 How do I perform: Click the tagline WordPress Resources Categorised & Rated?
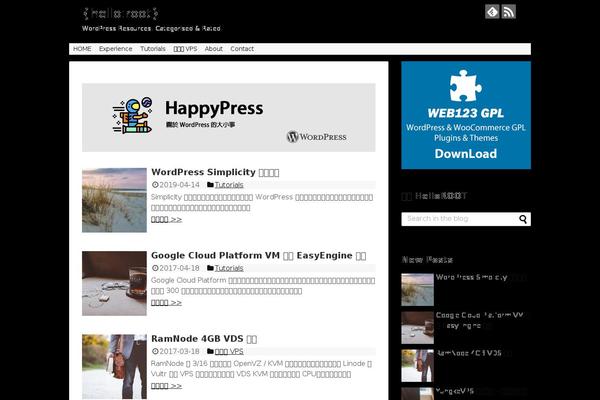pyautogui.click(x=151, y=28)
